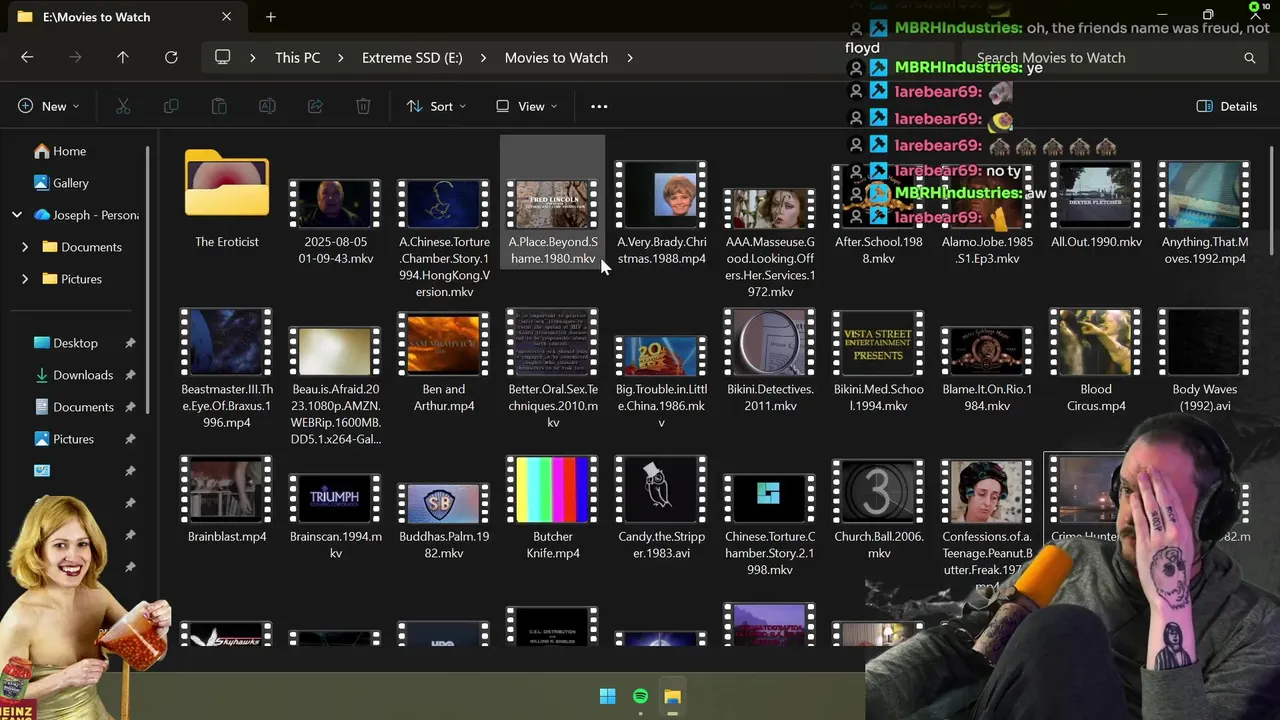Select Candy.the.Stripper.1983.avi thumbnail
The height and width of the screenshot is (720, 1280).
click(x=661, y=489)
